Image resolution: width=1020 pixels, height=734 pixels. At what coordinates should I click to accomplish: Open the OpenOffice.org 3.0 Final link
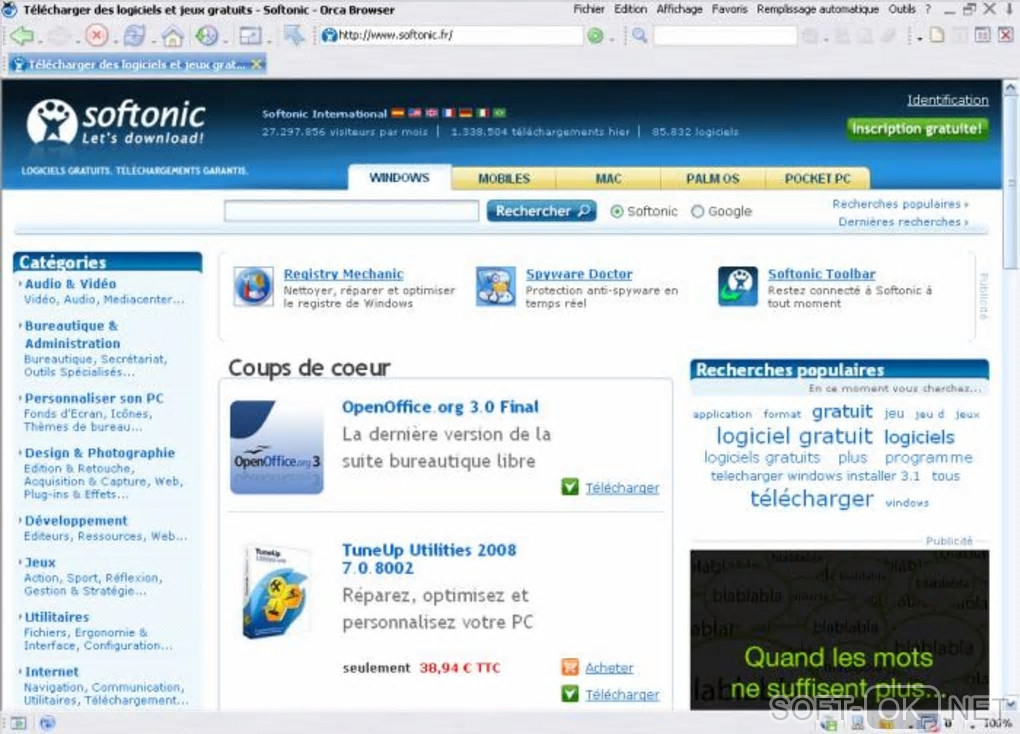point(440,407)
